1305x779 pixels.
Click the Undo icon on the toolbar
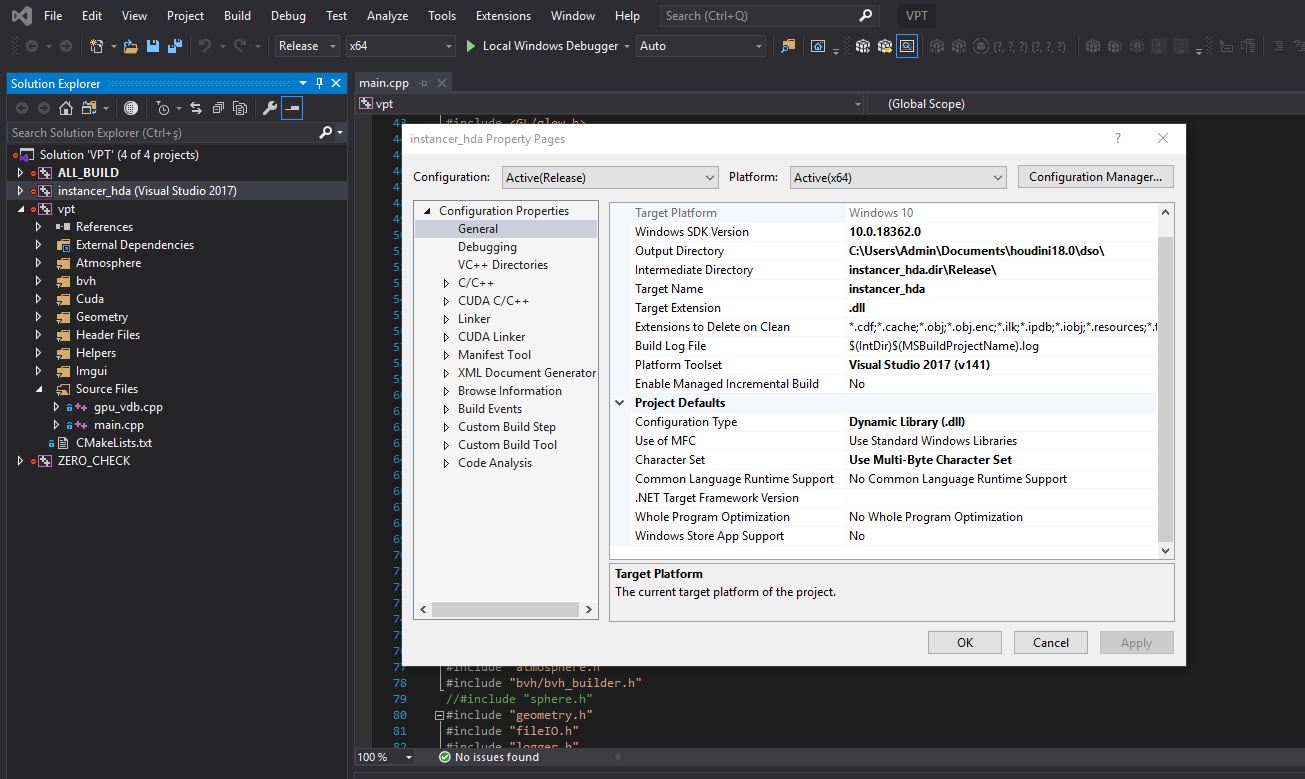[207, 46]
